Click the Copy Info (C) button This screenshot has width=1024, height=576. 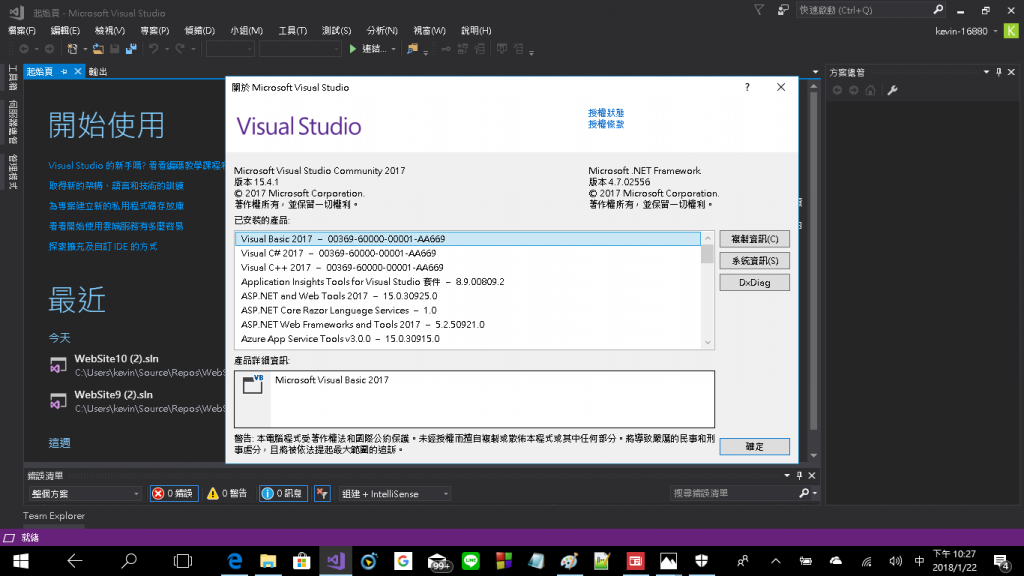tap(754, 239)
